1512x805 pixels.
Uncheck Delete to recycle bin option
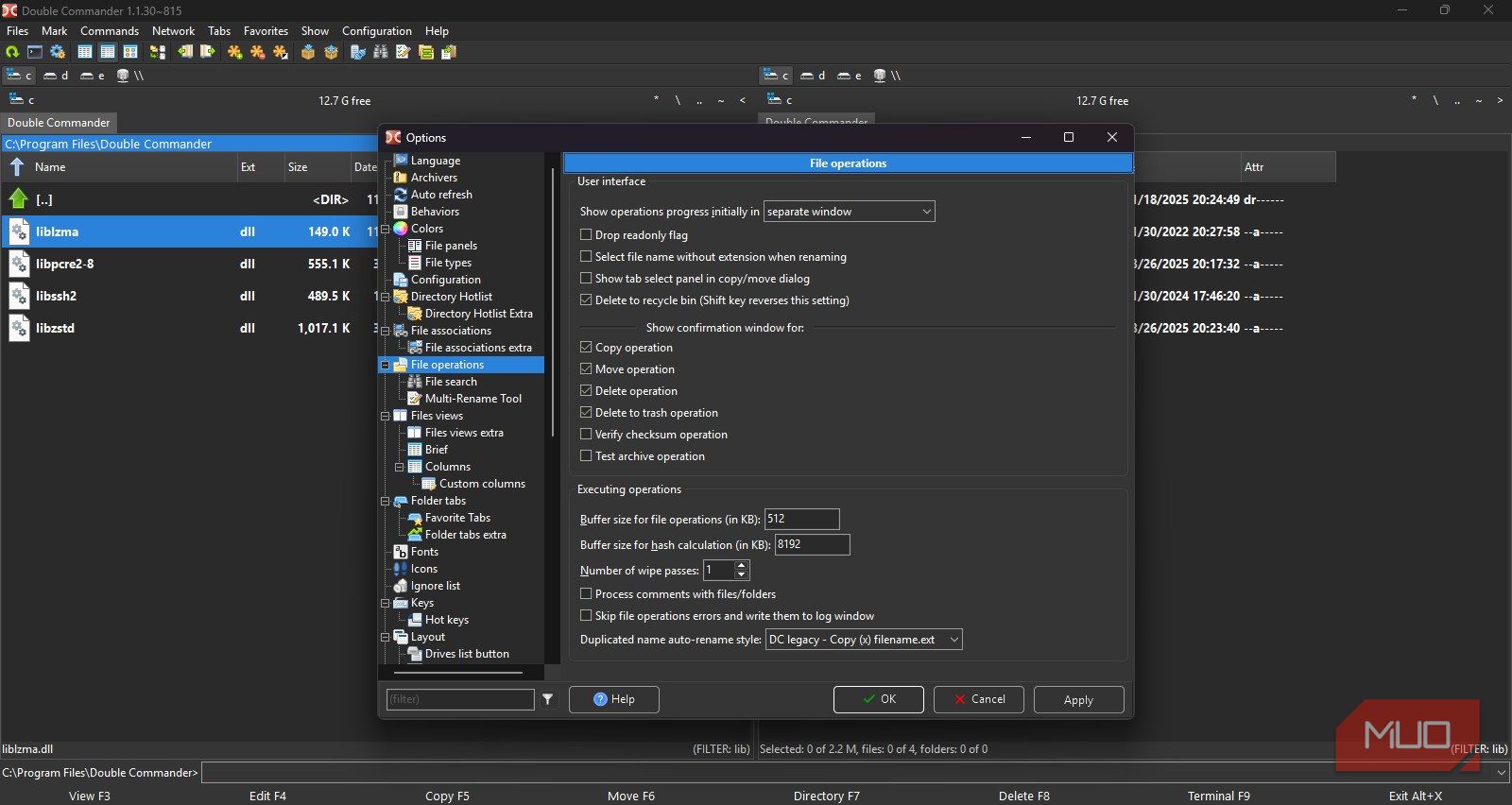pos(586,300)
